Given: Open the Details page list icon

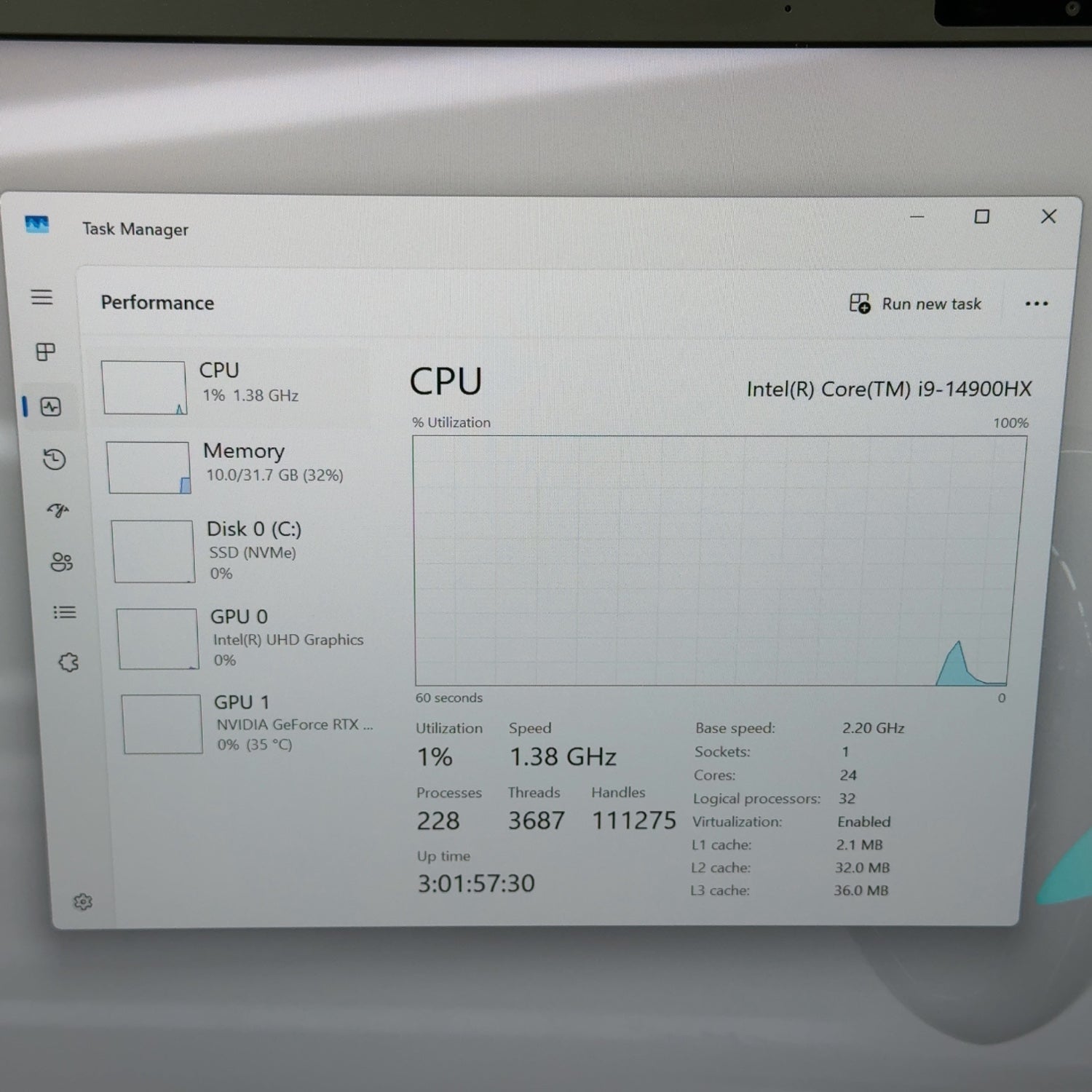Looking at the screenshot, I should click(x=65, y=612).
